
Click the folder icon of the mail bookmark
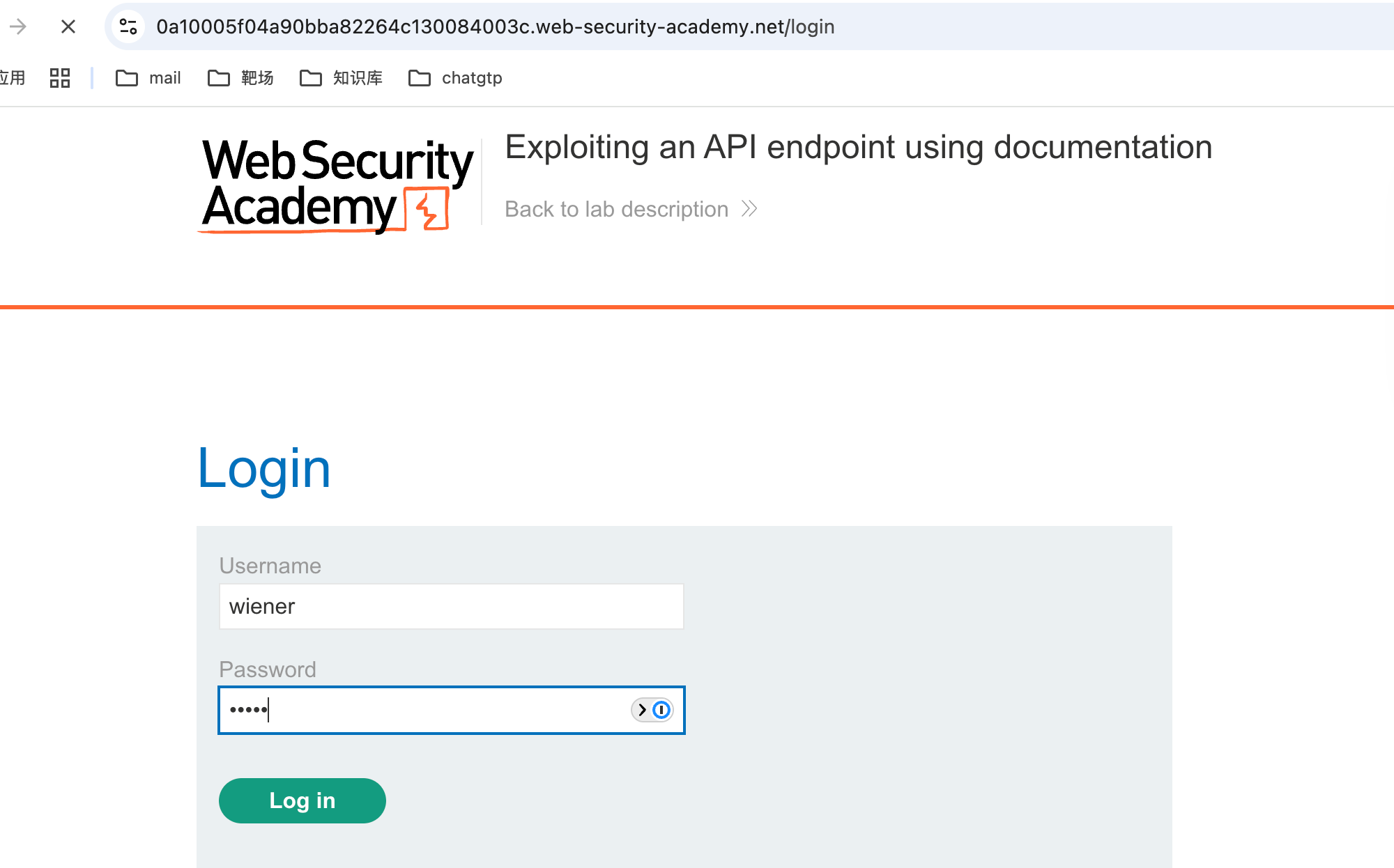(x=126, y=78)
